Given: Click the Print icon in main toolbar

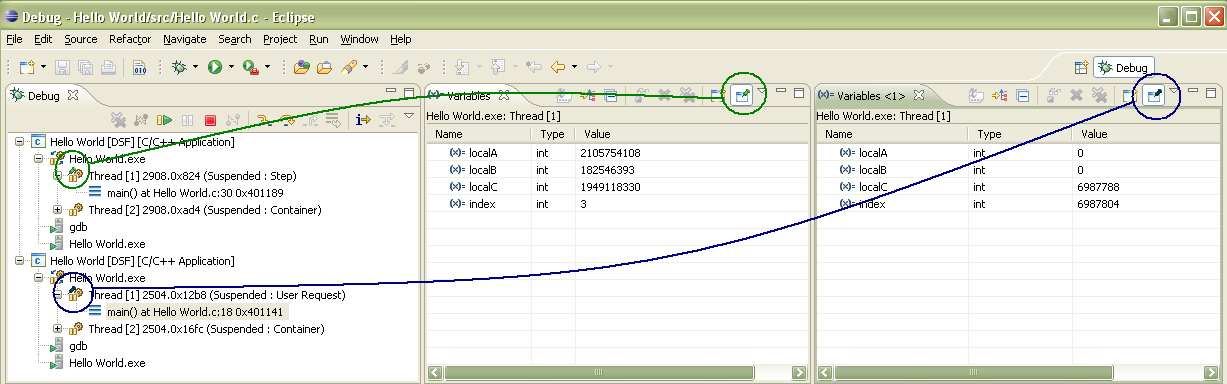Looking at the screenshot, I should pyautogui.click(x=108, y=67).
